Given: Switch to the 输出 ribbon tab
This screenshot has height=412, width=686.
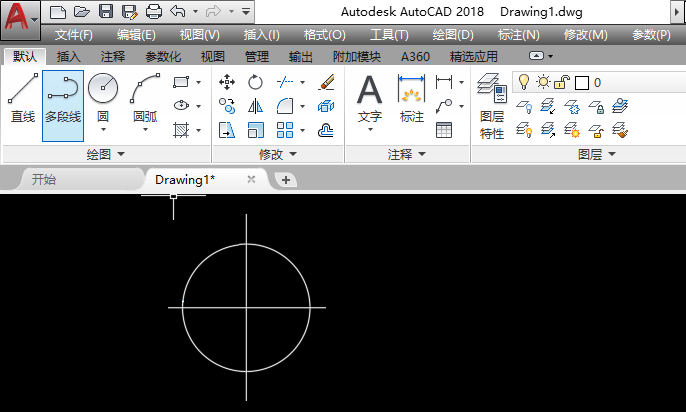Looking at the screenshot, I should (x=301, y=56).
